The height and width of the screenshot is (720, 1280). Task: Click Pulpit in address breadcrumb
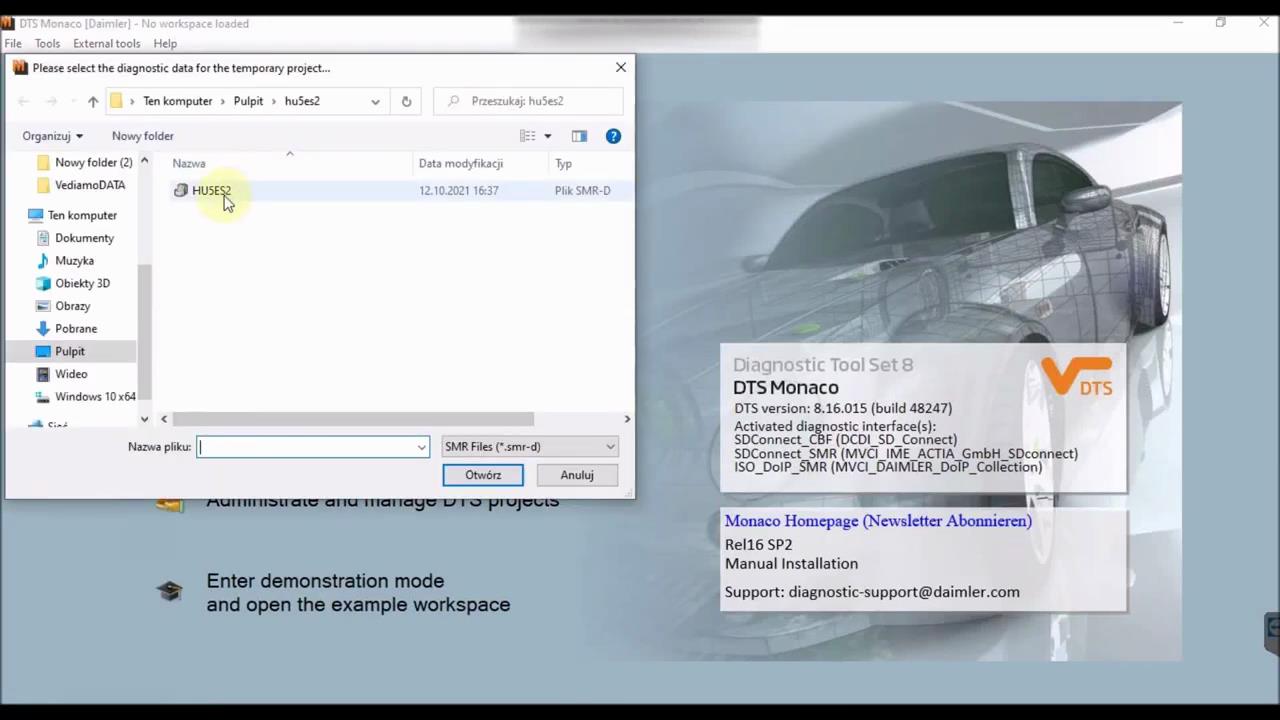tap(248, 101)
